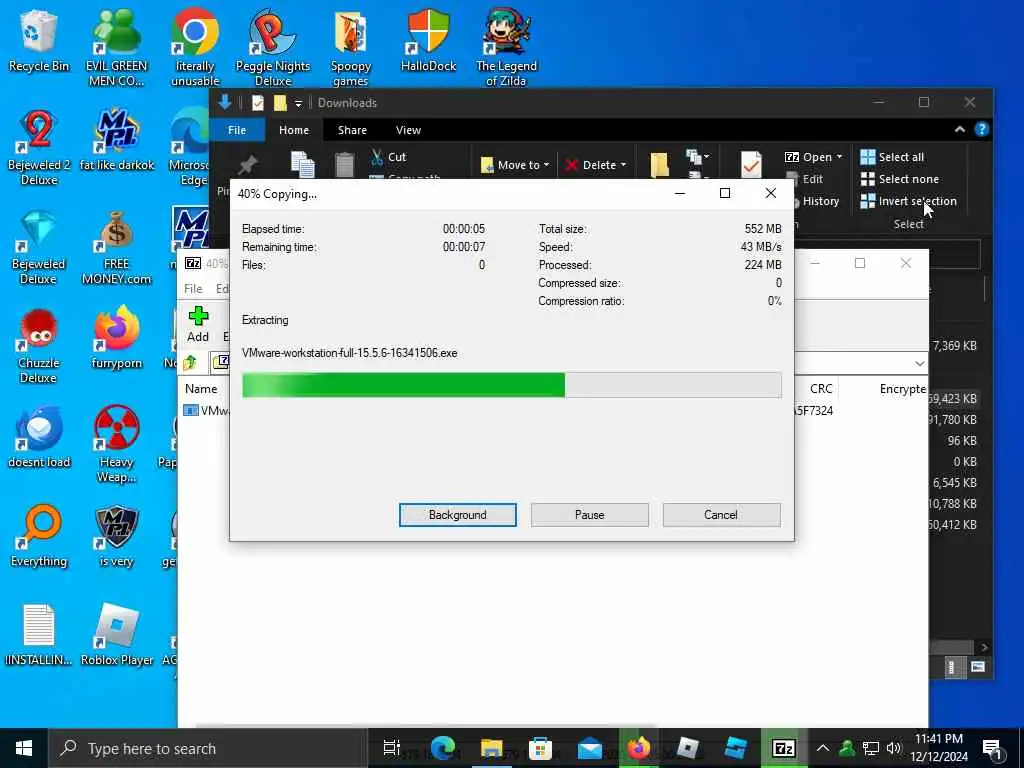The height and width of the screenshot is (768, 1024).
Task: Click the Name column header in 7-Zip
Action: (x=201, y=389)
